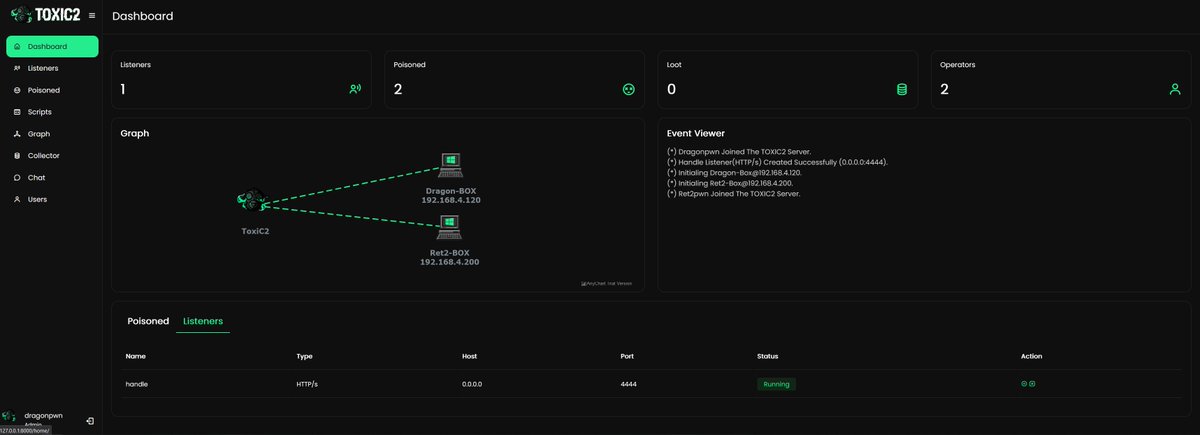Click the Operators card label
The height and width of the screenshot is (435, 1200).
958,64
